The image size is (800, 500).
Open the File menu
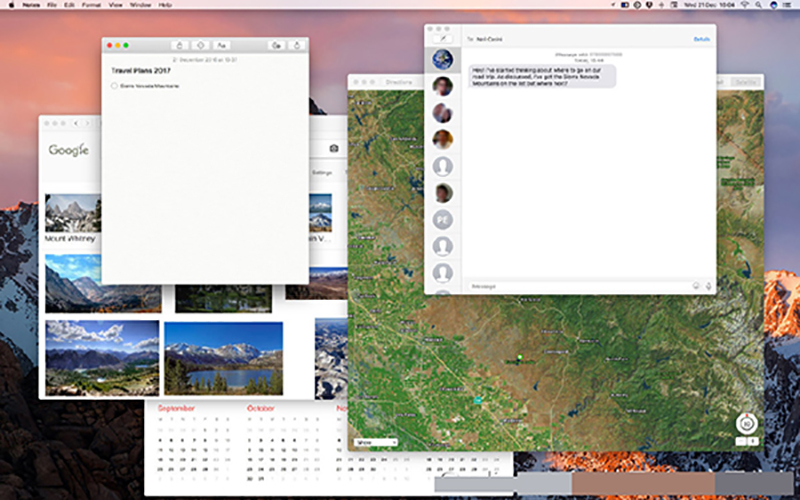(x=52, y=5)
